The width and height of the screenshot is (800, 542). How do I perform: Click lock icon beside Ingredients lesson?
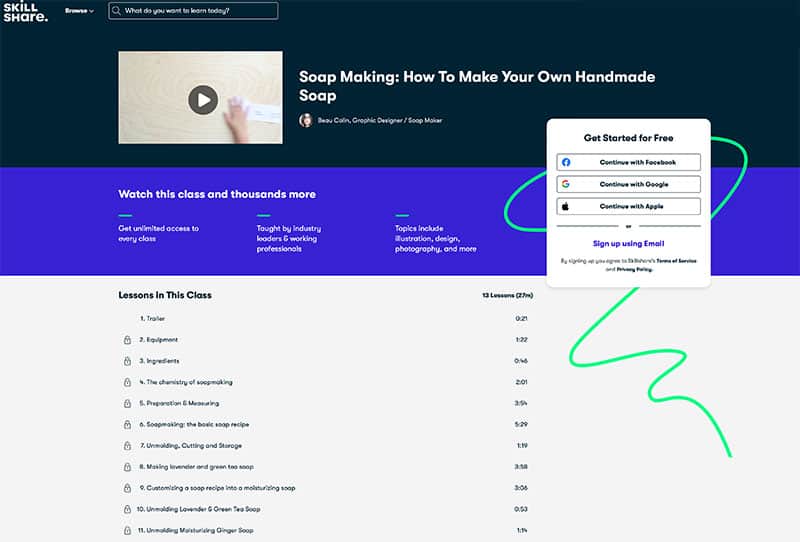coord(128,361)
